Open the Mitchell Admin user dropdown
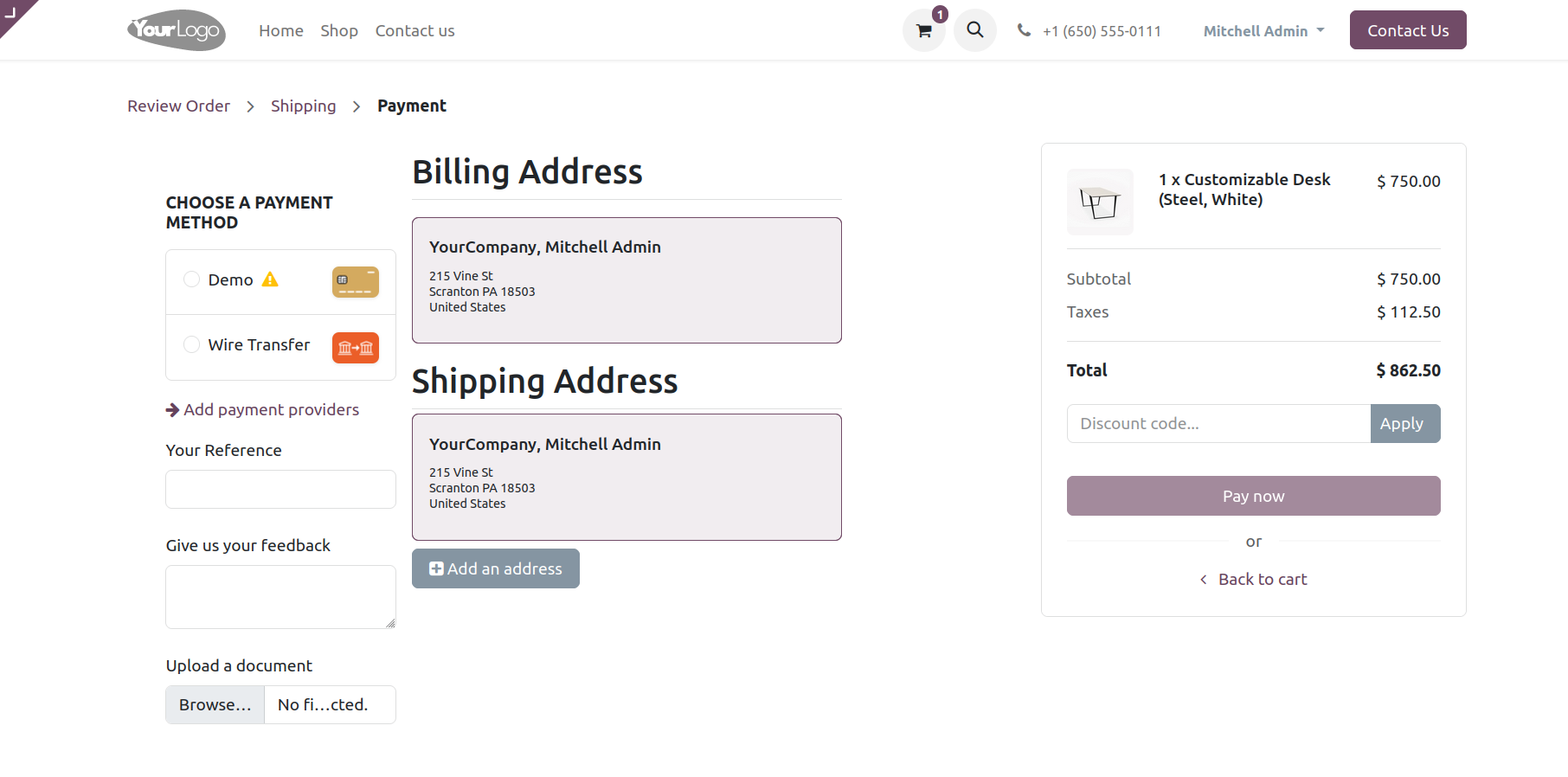Screen dimensions: 1568x777 click(1263, 31)
